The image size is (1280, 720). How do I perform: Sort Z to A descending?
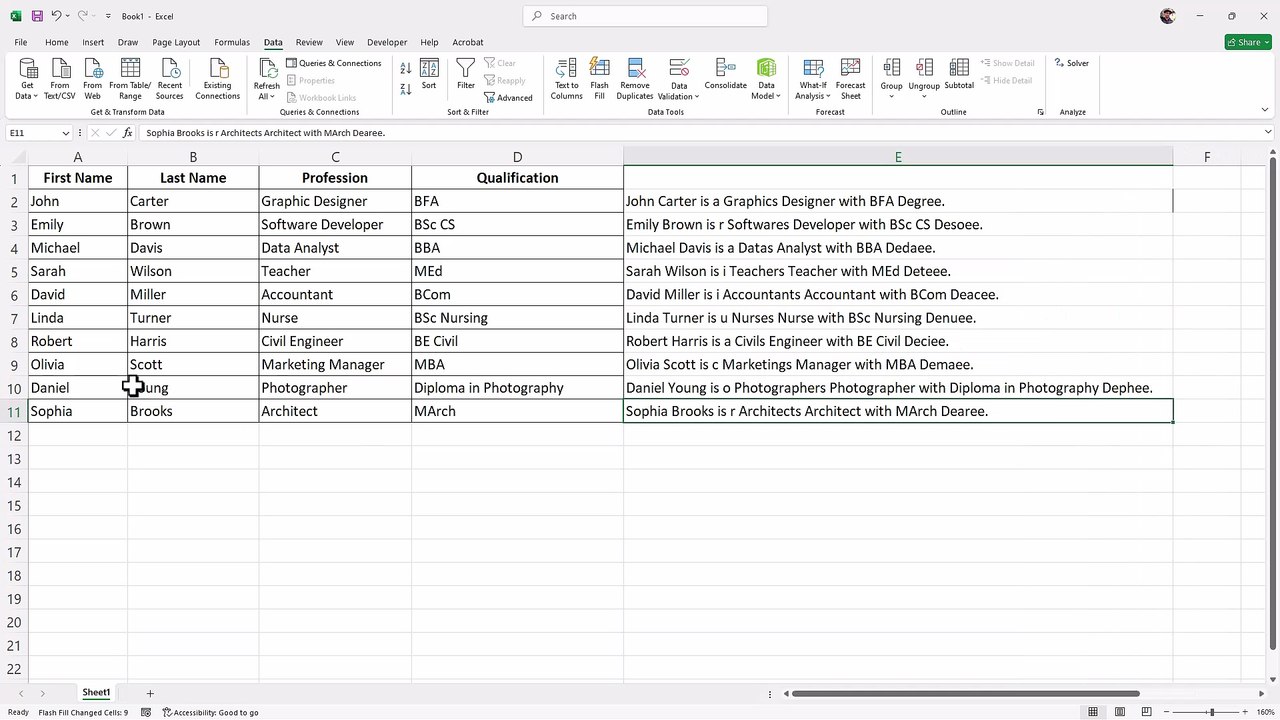[406, 89]
